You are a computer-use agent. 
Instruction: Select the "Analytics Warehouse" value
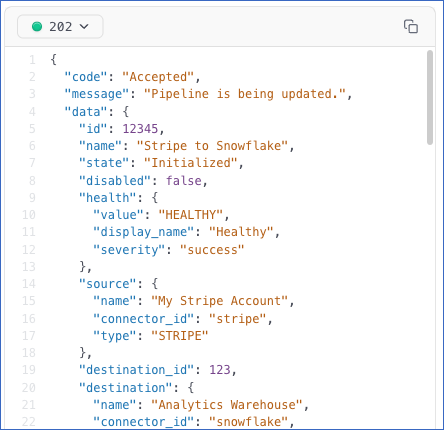[x=227, y=405]
